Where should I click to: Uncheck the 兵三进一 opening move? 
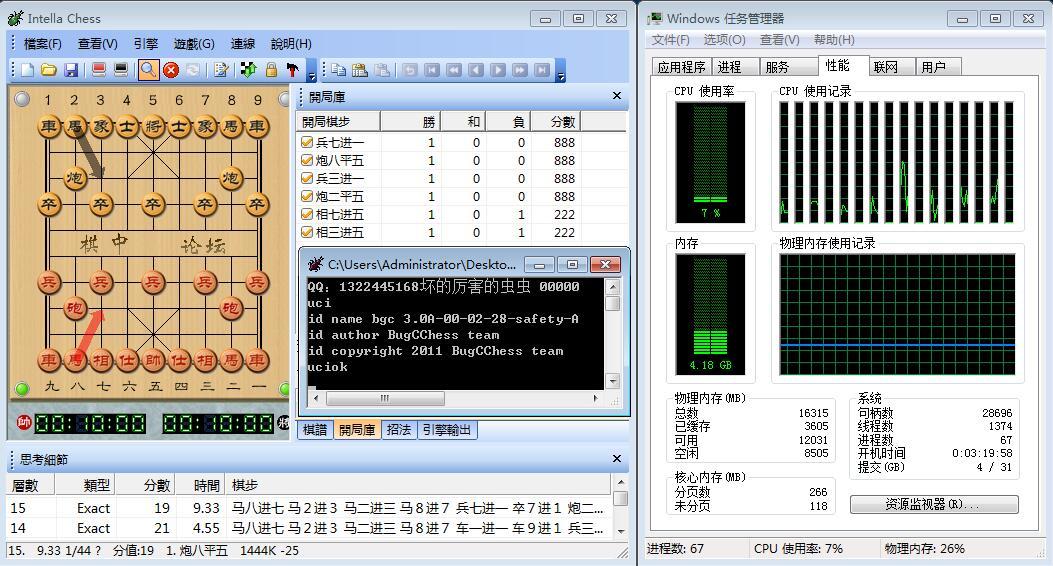tap(307, 178)
